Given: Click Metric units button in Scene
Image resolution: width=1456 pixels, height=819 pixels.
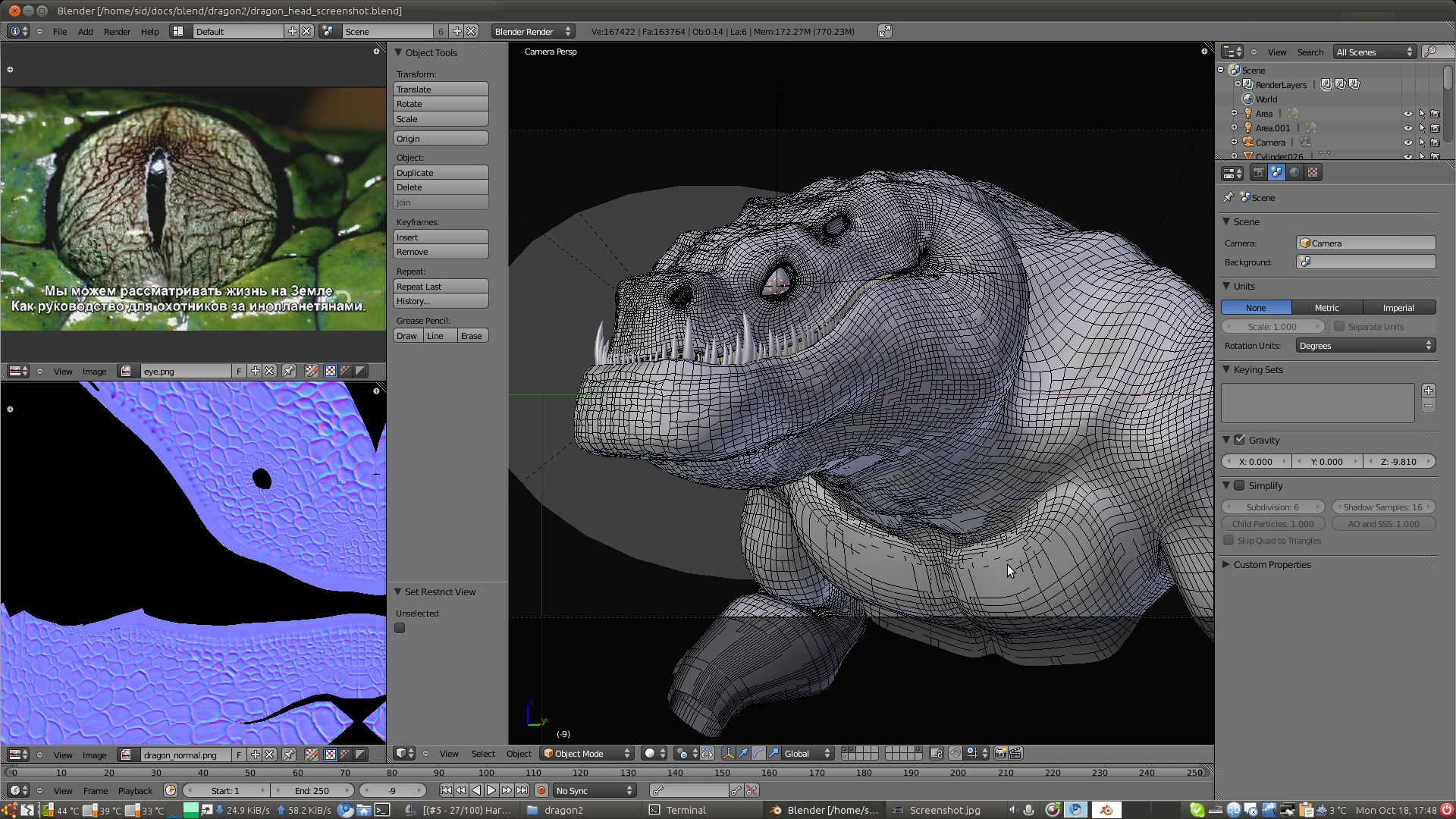Looking at the screenshot, I should tap(1326, 307).
